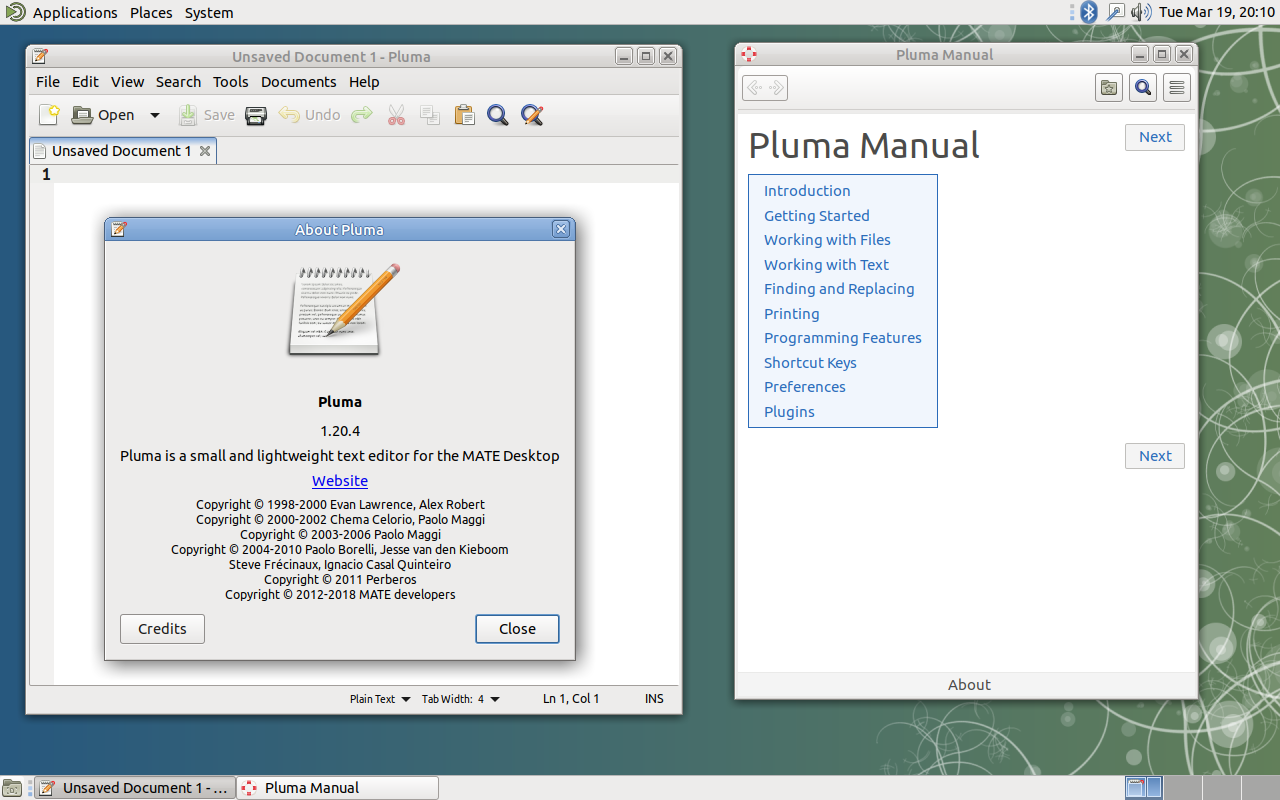The image size is (1280, 800).
Task: Open the Working with Text link
Action: click(x=826, y=265)
